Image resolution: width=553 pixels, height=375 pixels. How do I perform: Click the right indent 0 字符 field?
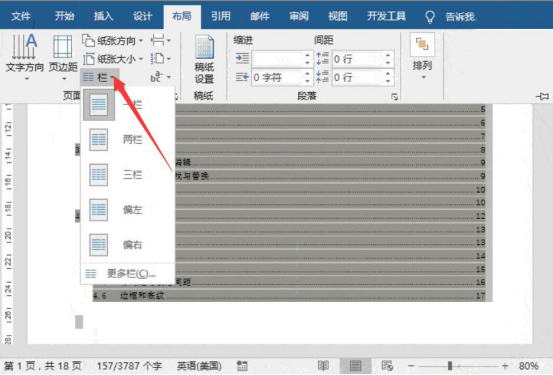278,77
